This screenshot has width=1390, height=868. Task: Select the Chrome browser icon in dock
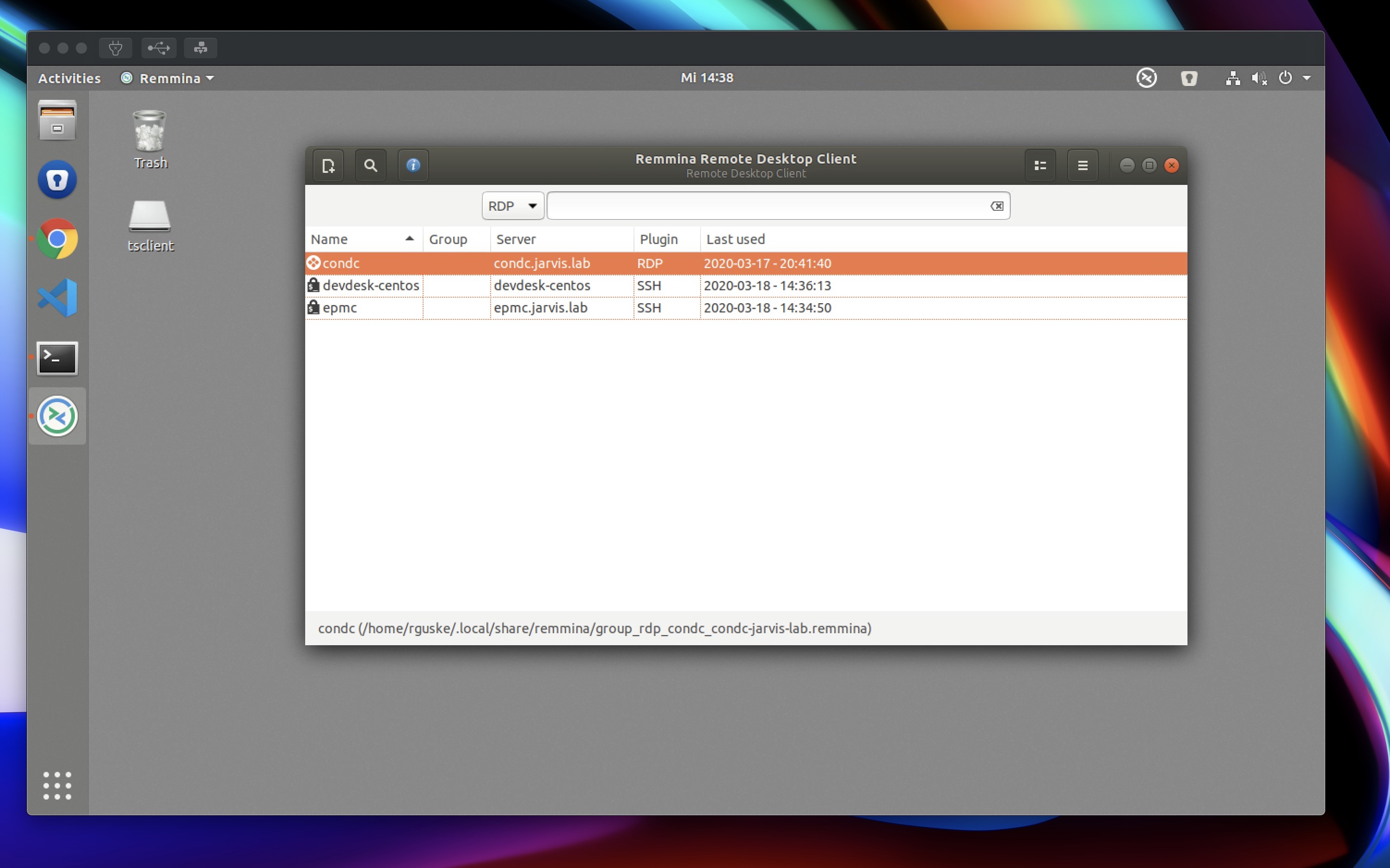[x=57, y=239]
